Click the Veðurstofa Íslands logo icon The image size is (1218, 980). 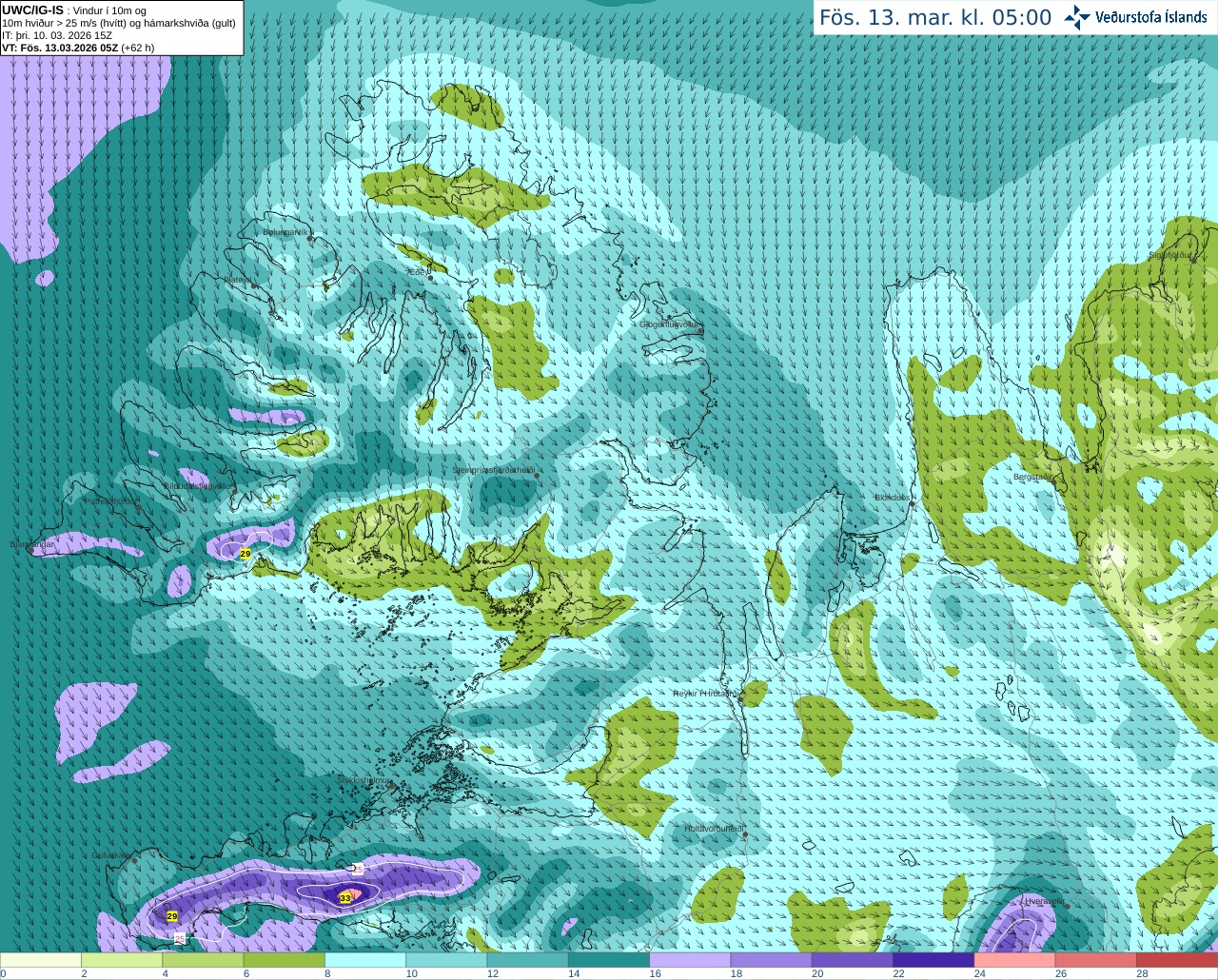[x=1077, y=17]
